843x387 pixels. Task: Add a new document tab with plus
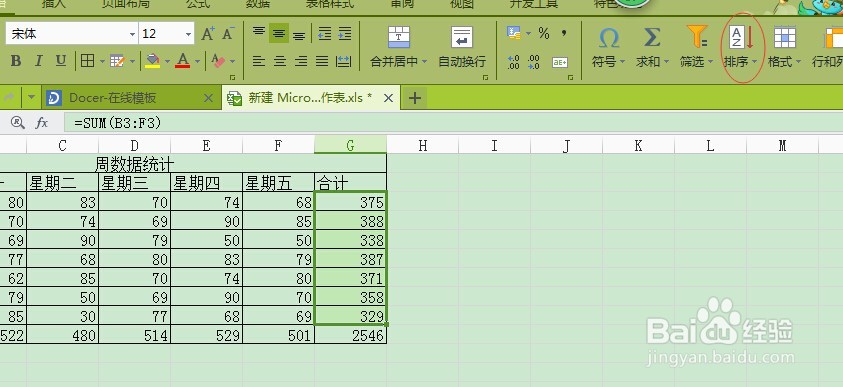415,98
